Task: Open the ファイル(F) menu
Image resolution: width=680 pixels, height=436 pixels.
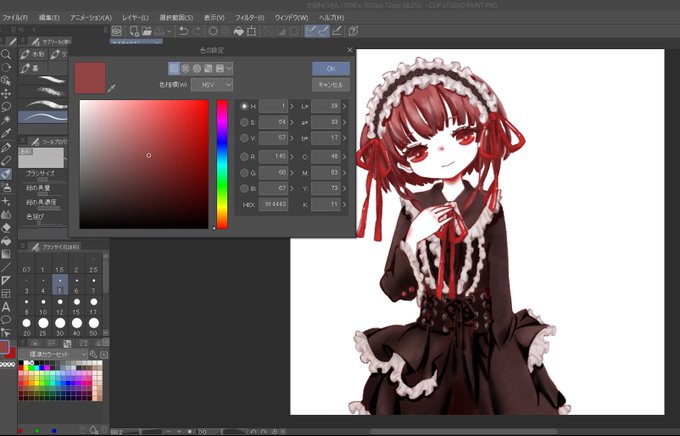Action: point(15,18)
